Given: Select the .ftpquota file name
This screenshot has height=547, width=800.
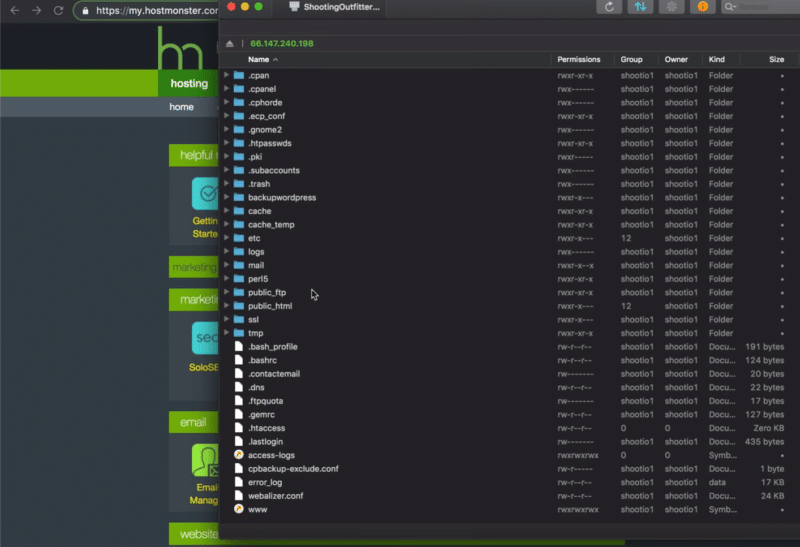Looking at the screenshot, I should (x=265, y=401).
